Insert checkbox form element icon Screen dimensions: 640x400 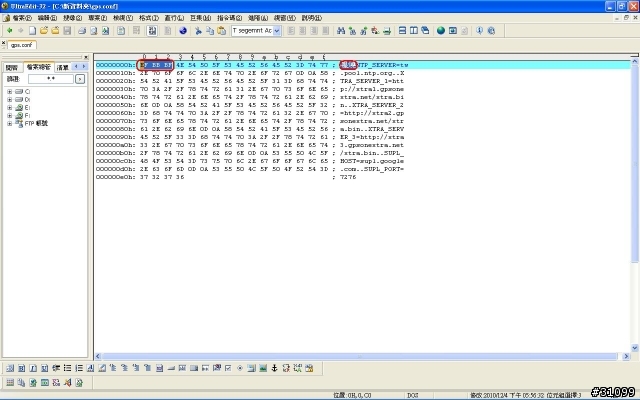[x=228, y=368]
